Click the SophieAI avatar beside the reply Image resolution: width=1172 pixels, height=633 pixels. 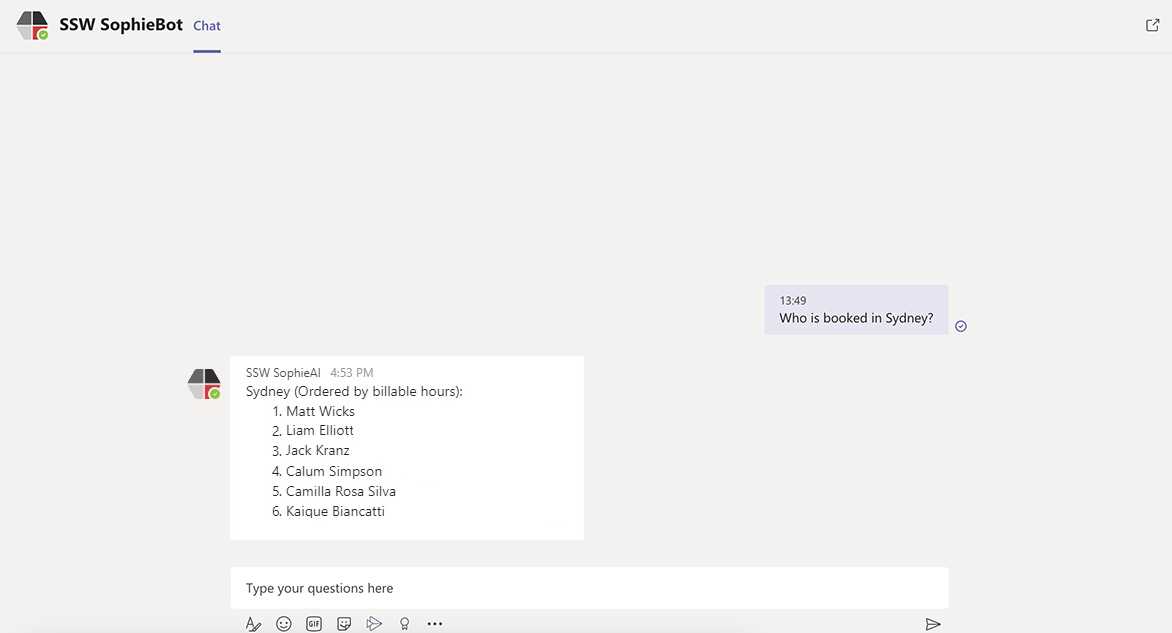point(204,384)
